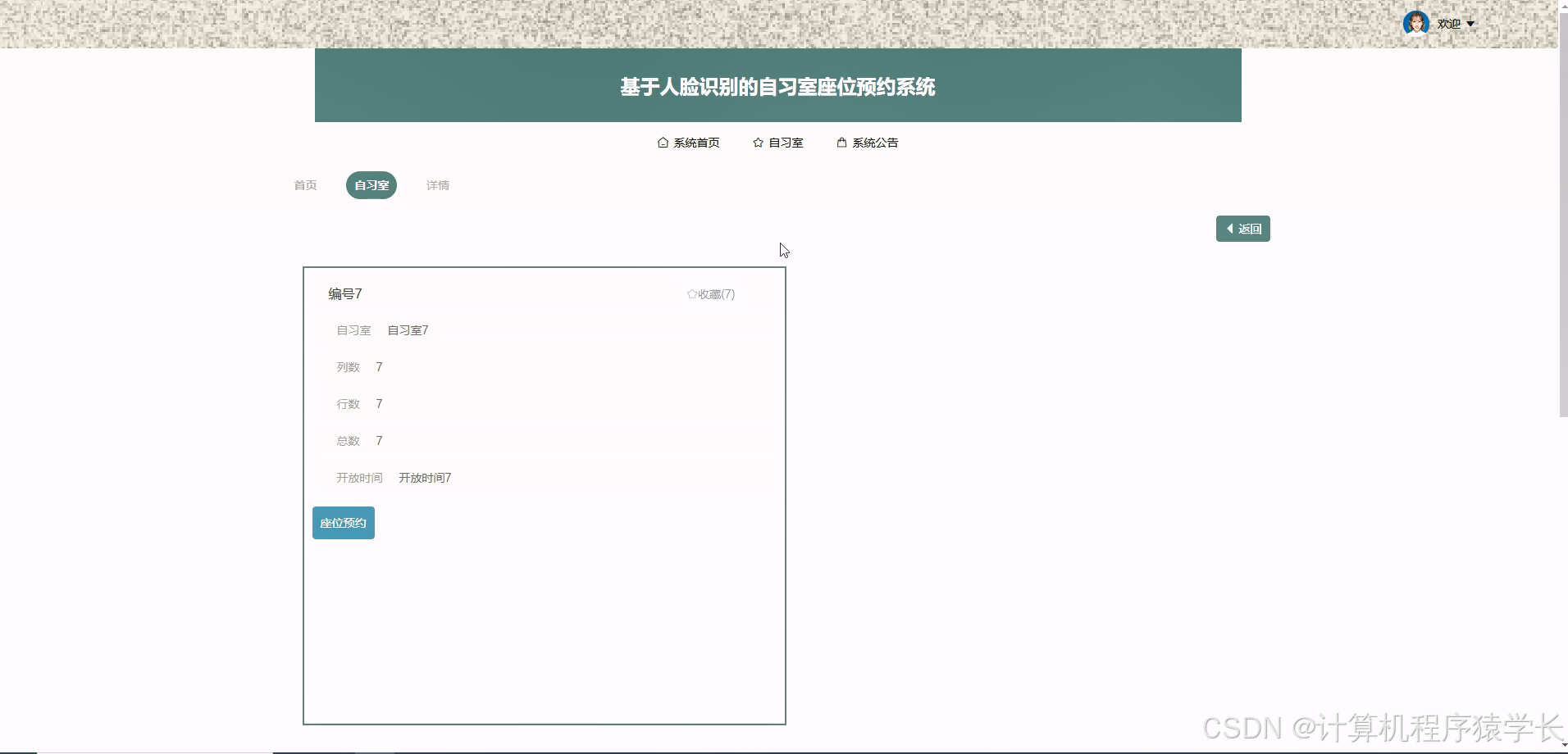Open the 欢迎 user dropdown arrow
The height and width of the screenshot is (754, 1568).
click(x=1470, y=24)
